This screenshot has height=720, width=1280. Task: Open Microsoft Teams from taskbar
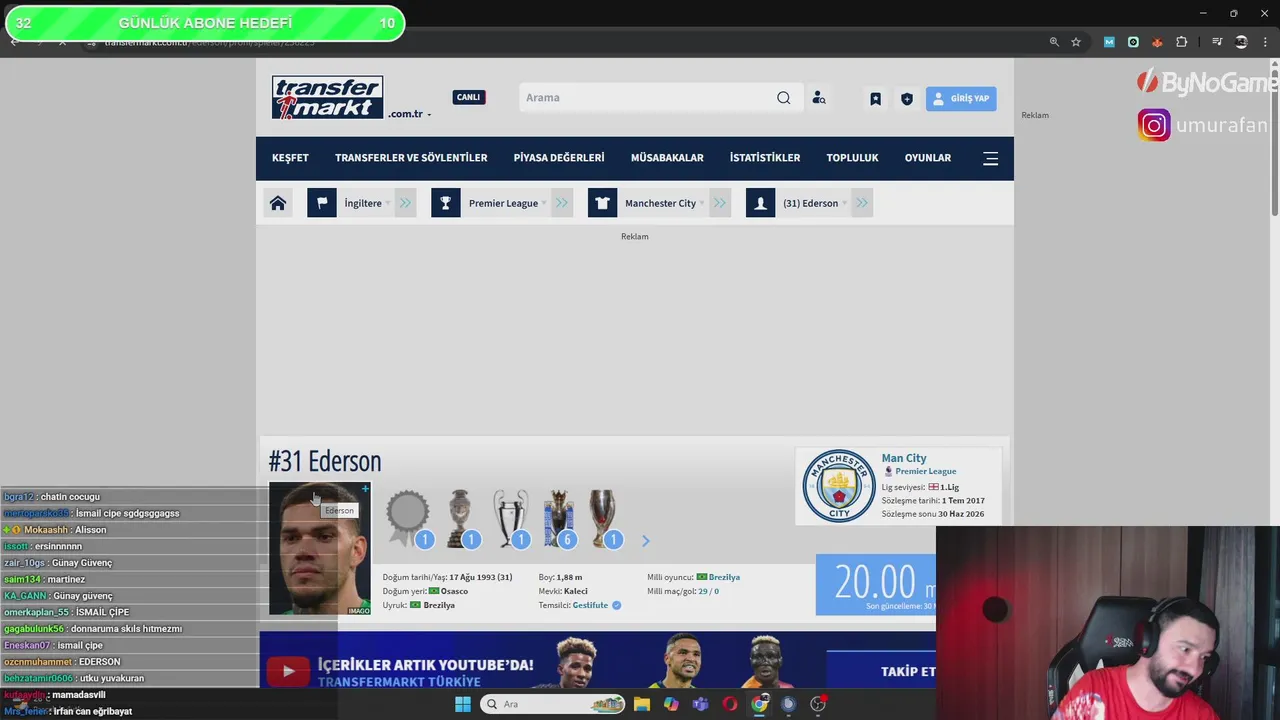(x=700, y=704)
